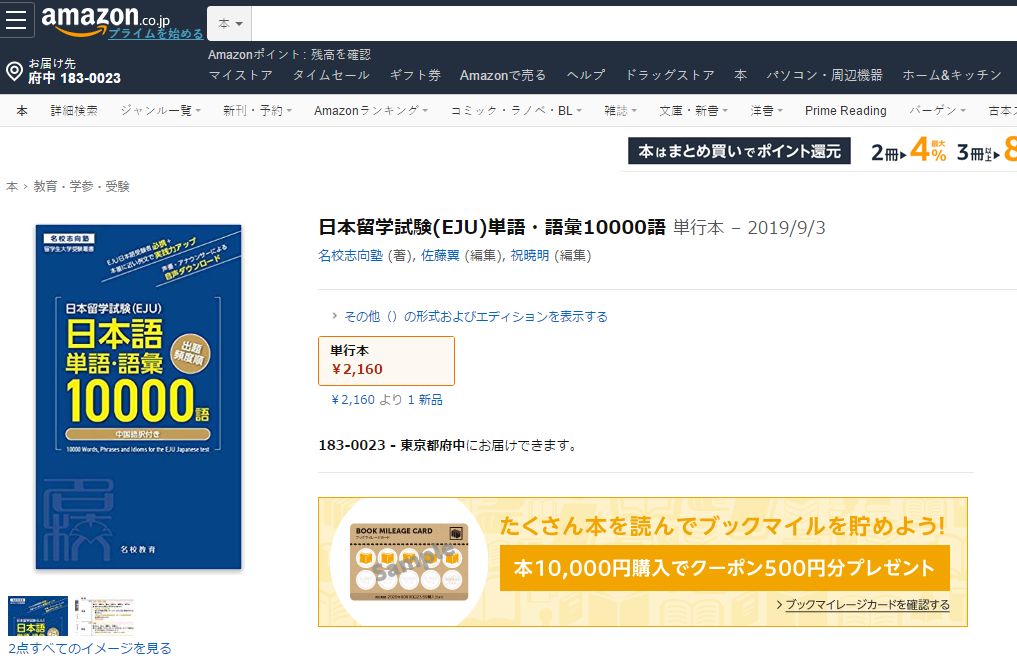Screen dimensions: 1017x660
Task: Open the 新刊・予約 menu
Action: tap(257, 111)
